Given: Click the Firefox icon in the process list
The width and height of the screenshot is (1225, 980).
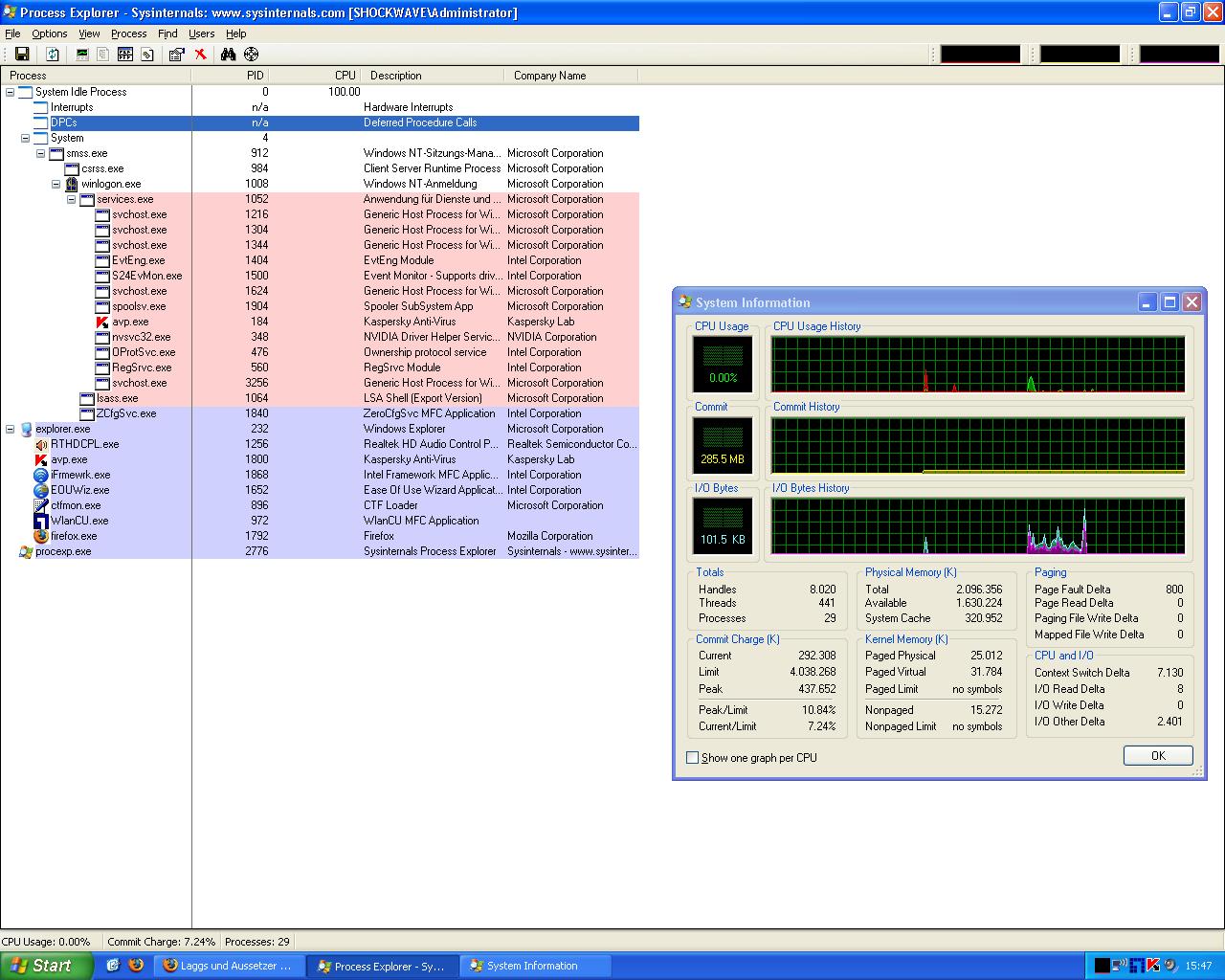Looking at the screenshot, I should [41, 536].
